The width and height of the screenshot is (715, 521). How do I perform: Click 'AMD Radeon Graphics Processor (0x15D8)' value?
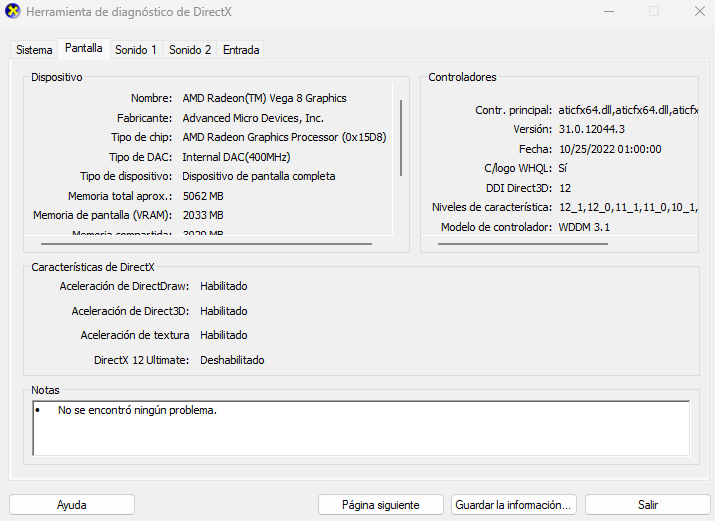(284, 137)
